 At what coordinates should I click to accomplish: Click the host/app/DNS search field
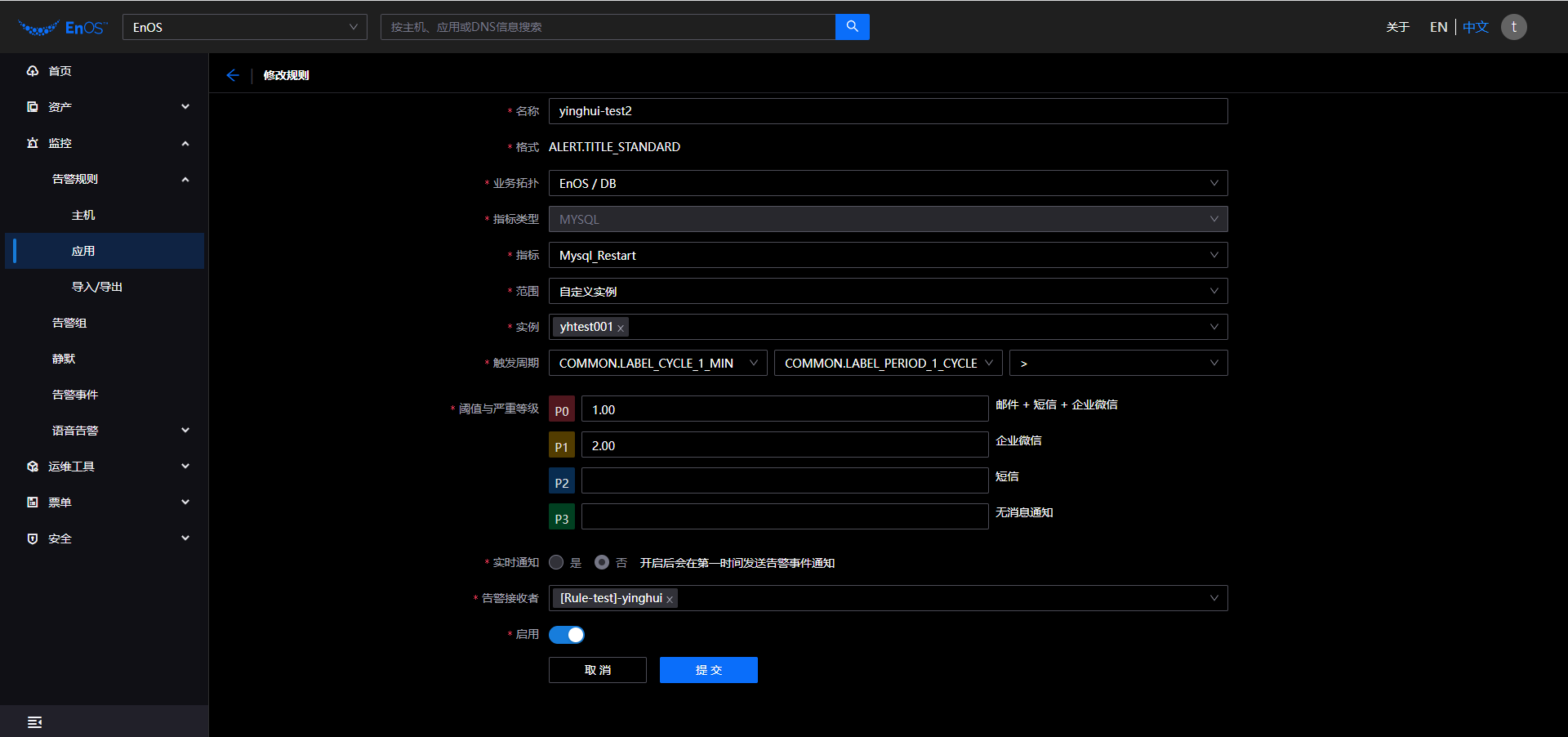click(608, 27)
